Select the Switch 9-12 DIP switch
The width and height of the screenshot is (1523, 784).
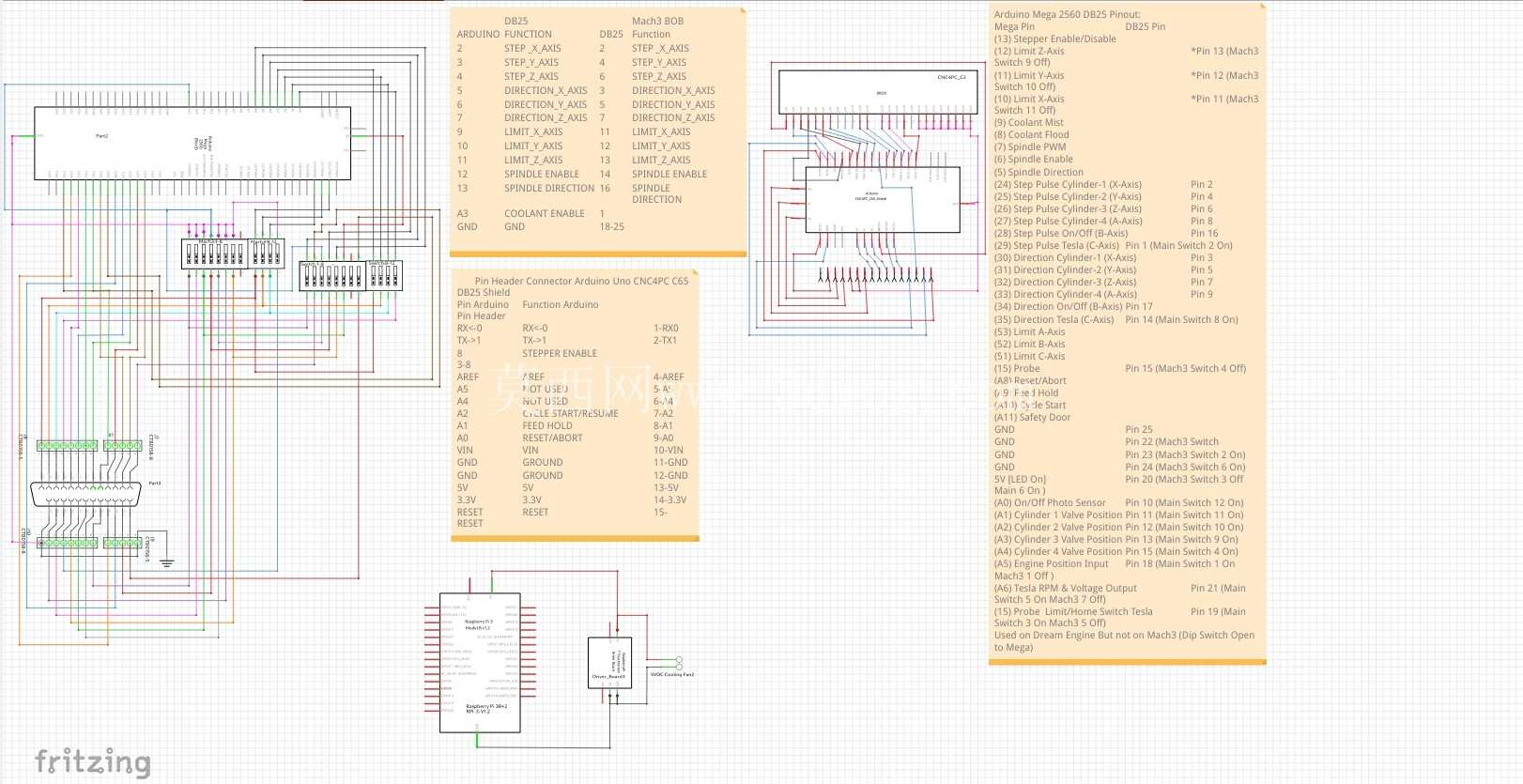tap(384, 274)
